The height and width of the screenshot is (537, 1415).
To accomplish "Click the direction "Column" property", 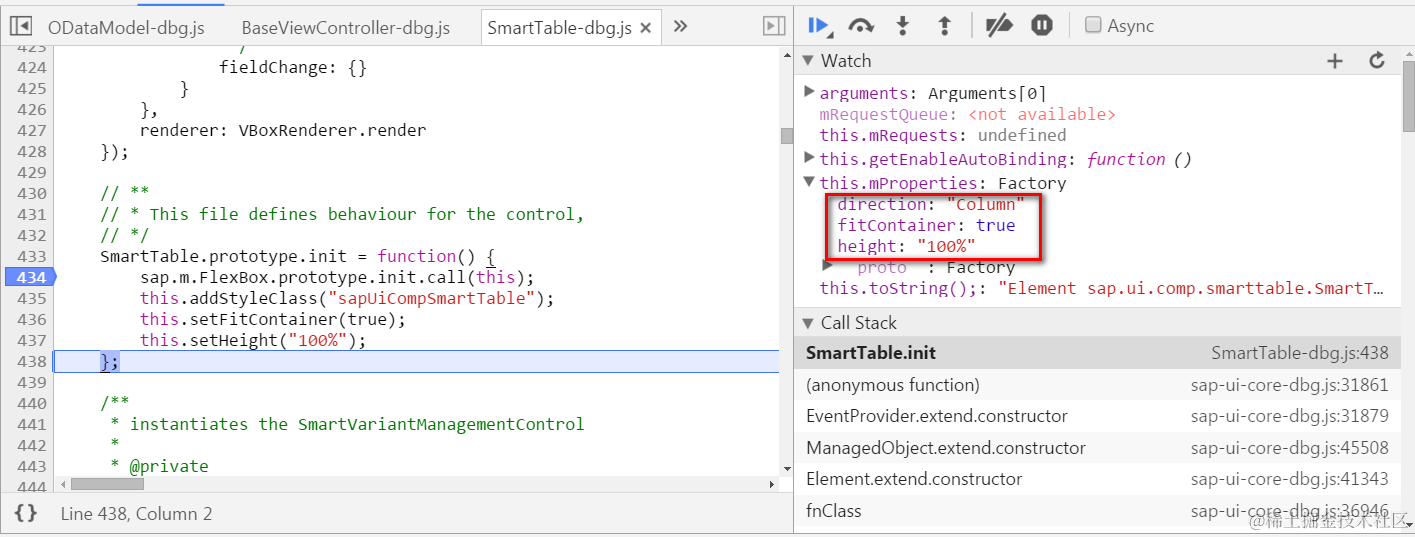I will click(x=931, y=204).
